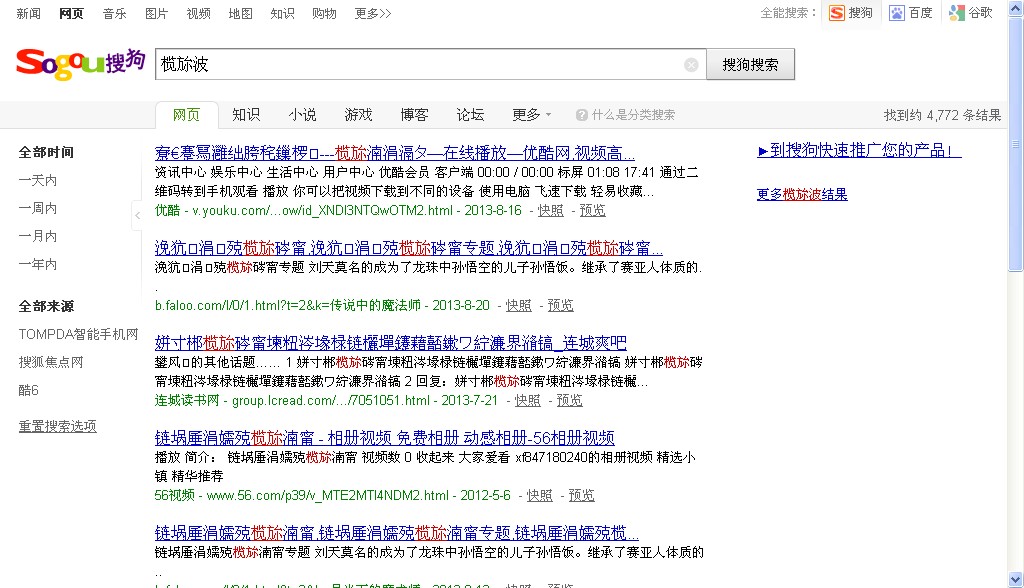
Task: Filter source by 搜狐焦点网
Action: pos(51,362)
